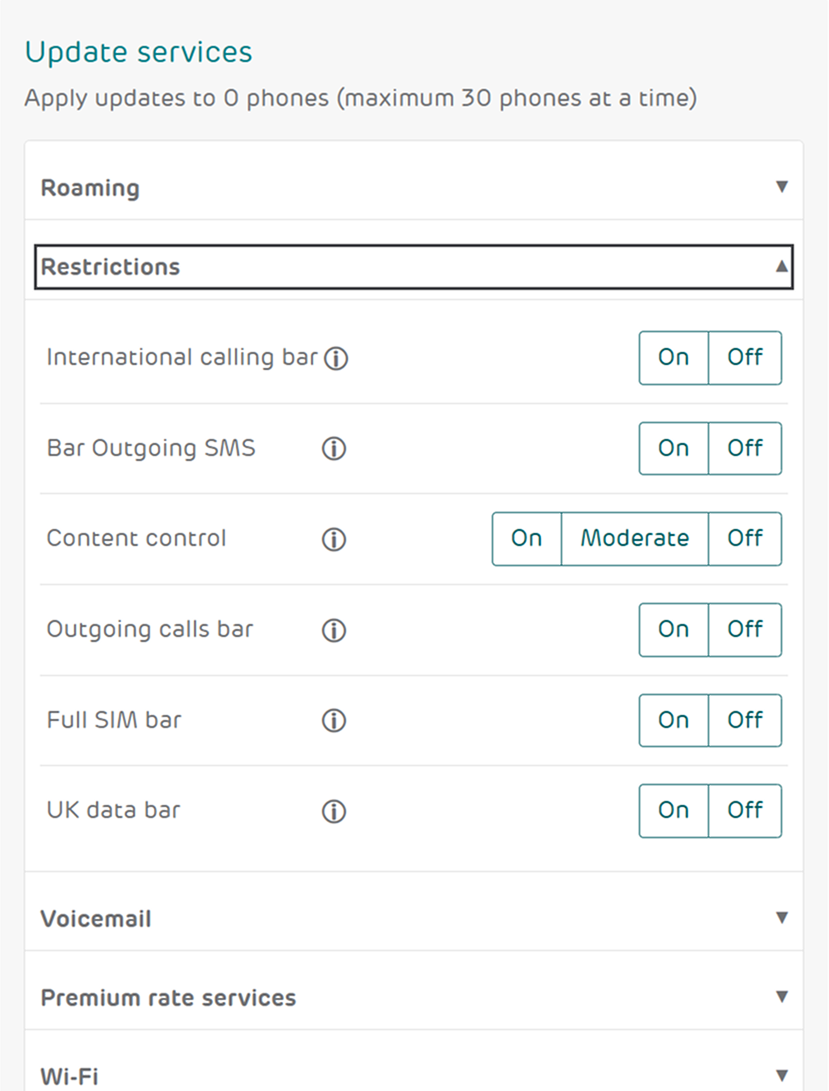829x1091 pixels.
Task: Click the Roaming section chevron icon
Action: point(782,185)
